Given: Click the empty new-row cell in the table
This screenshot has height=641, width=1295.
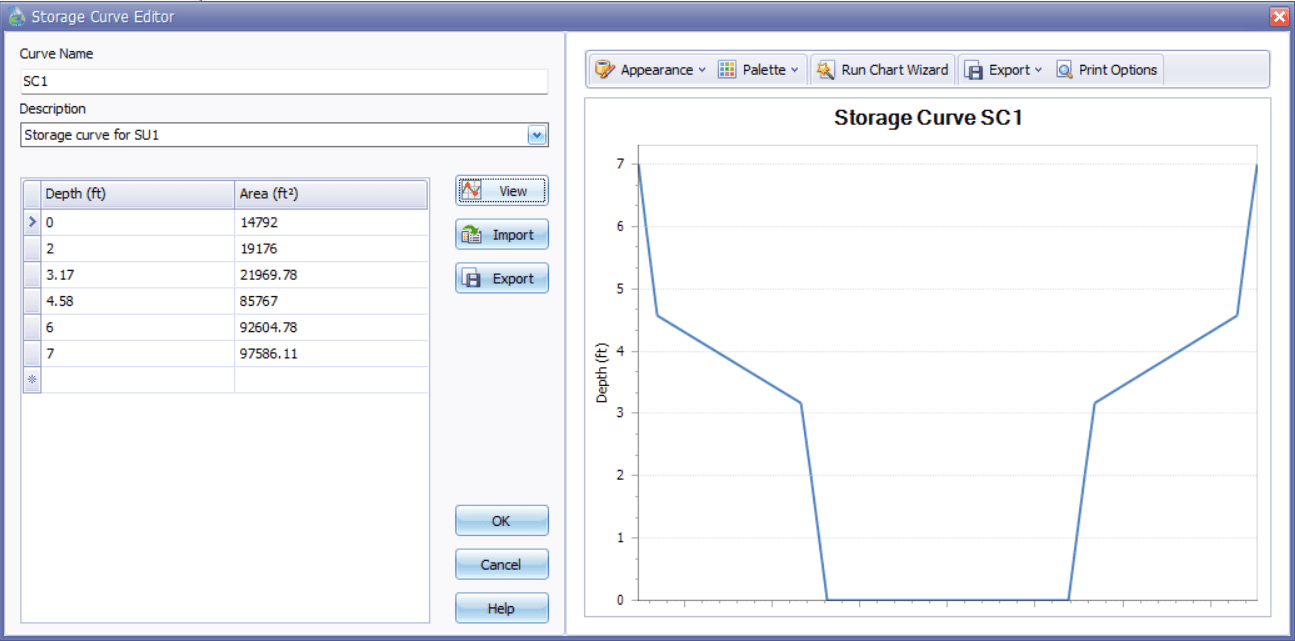Looking at the screenshot, I should pos(135,380).
